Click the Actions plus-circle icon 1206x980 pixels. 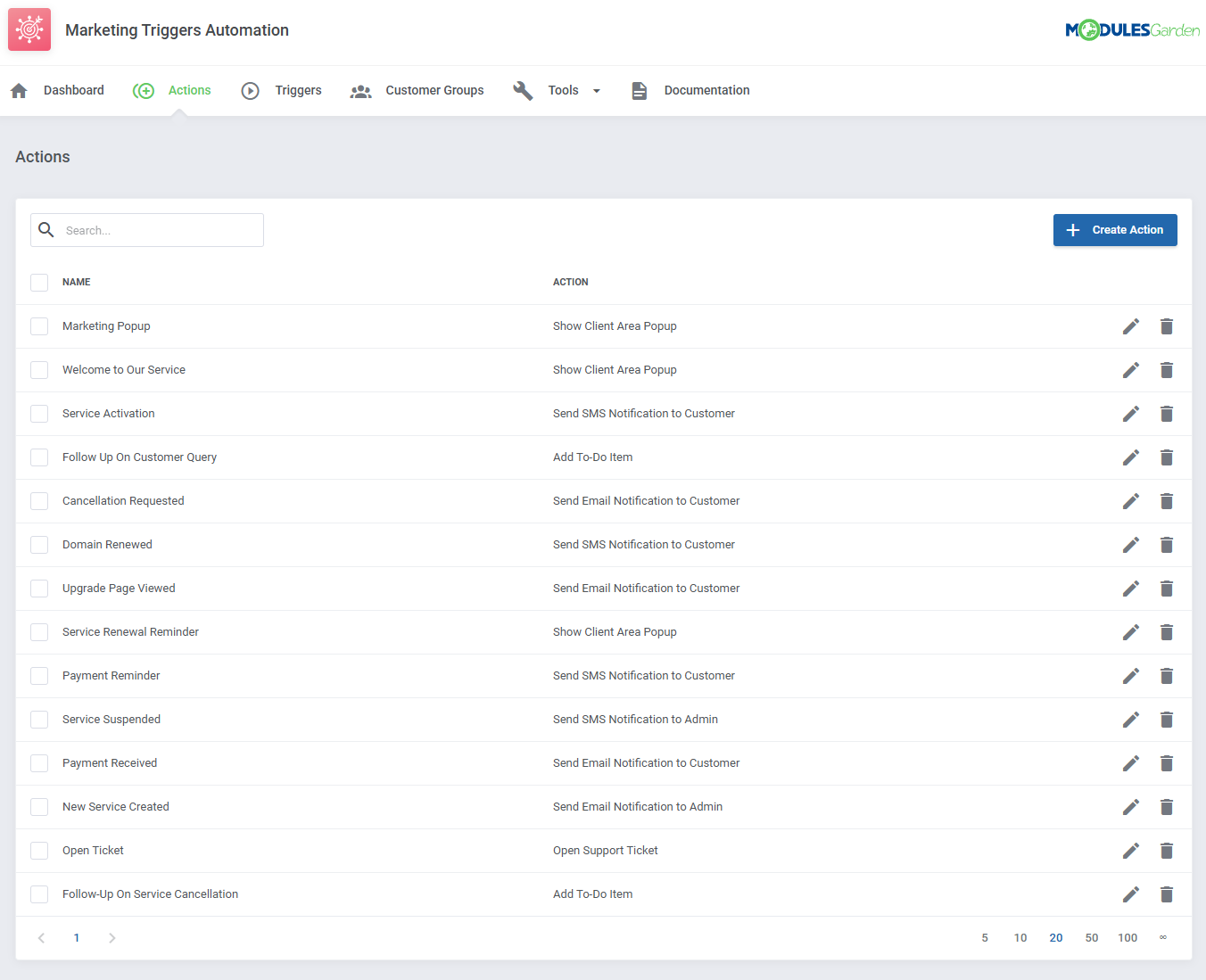[144, 90]
